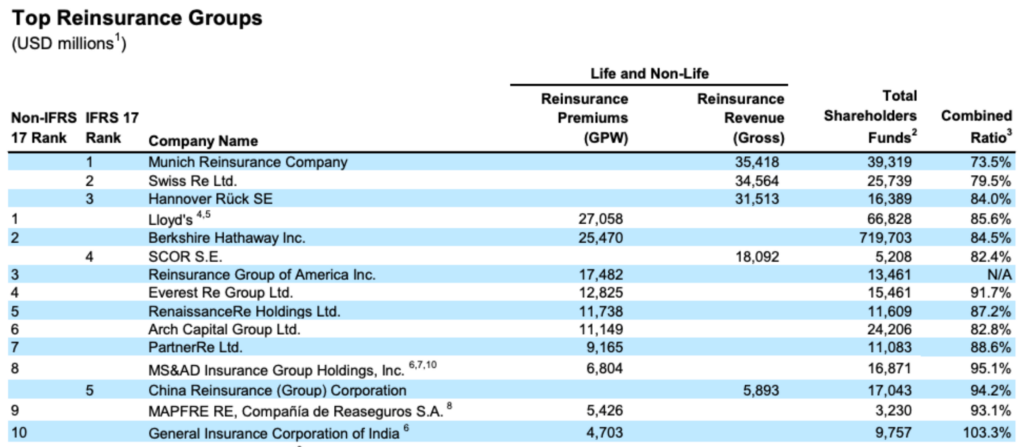Click Munich Re revenue value 35,418
This screenshot has width=1024, height=447.
[758, 161]
